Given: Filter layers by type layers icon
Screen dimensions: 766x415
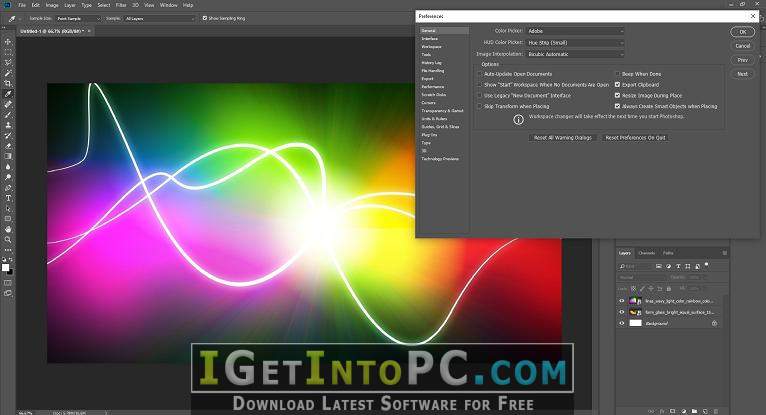Looking at the screenshot, I should [x=678, y=266].
